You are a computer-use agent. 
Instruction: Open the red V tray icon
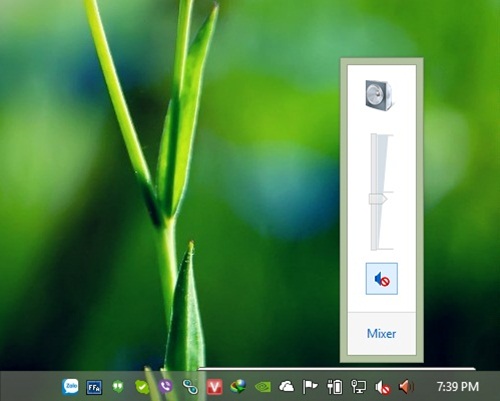click(214, 387)
